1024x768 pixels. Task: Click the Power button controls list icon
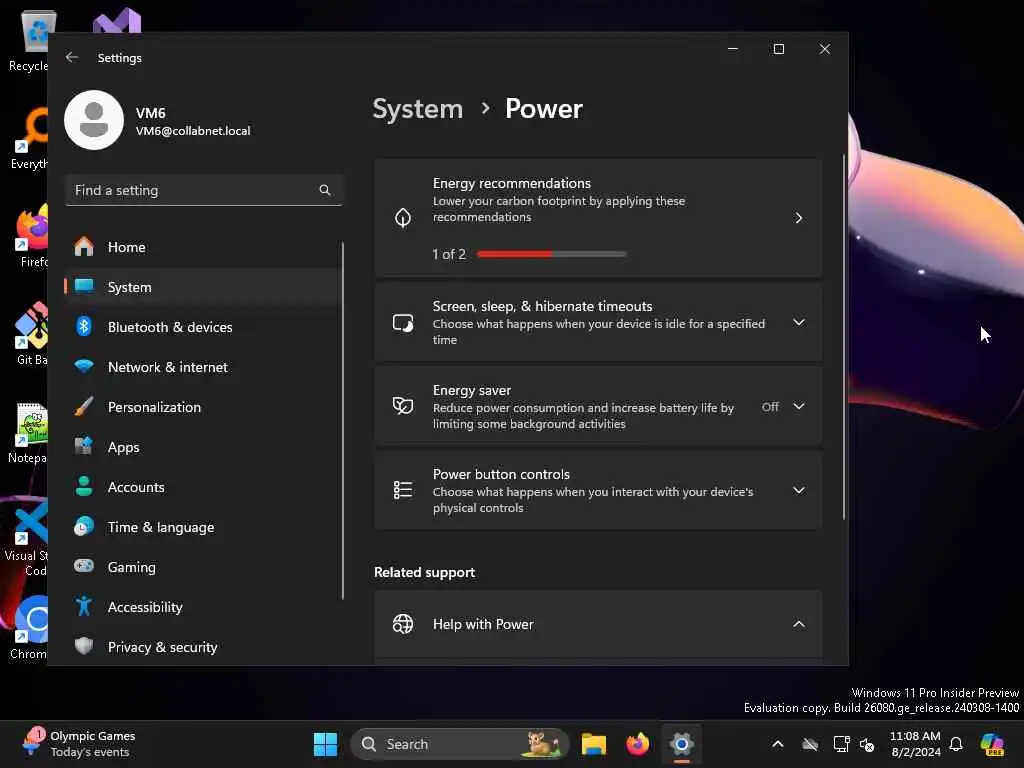(403, 490)
